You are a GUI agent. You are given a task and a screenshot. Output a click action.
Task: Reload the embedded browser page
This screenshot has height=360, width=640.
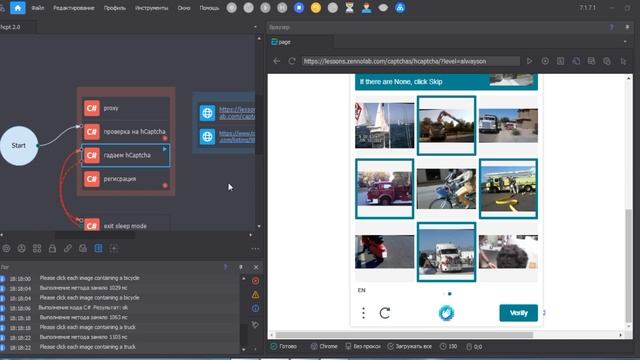(x=292, y=61)
